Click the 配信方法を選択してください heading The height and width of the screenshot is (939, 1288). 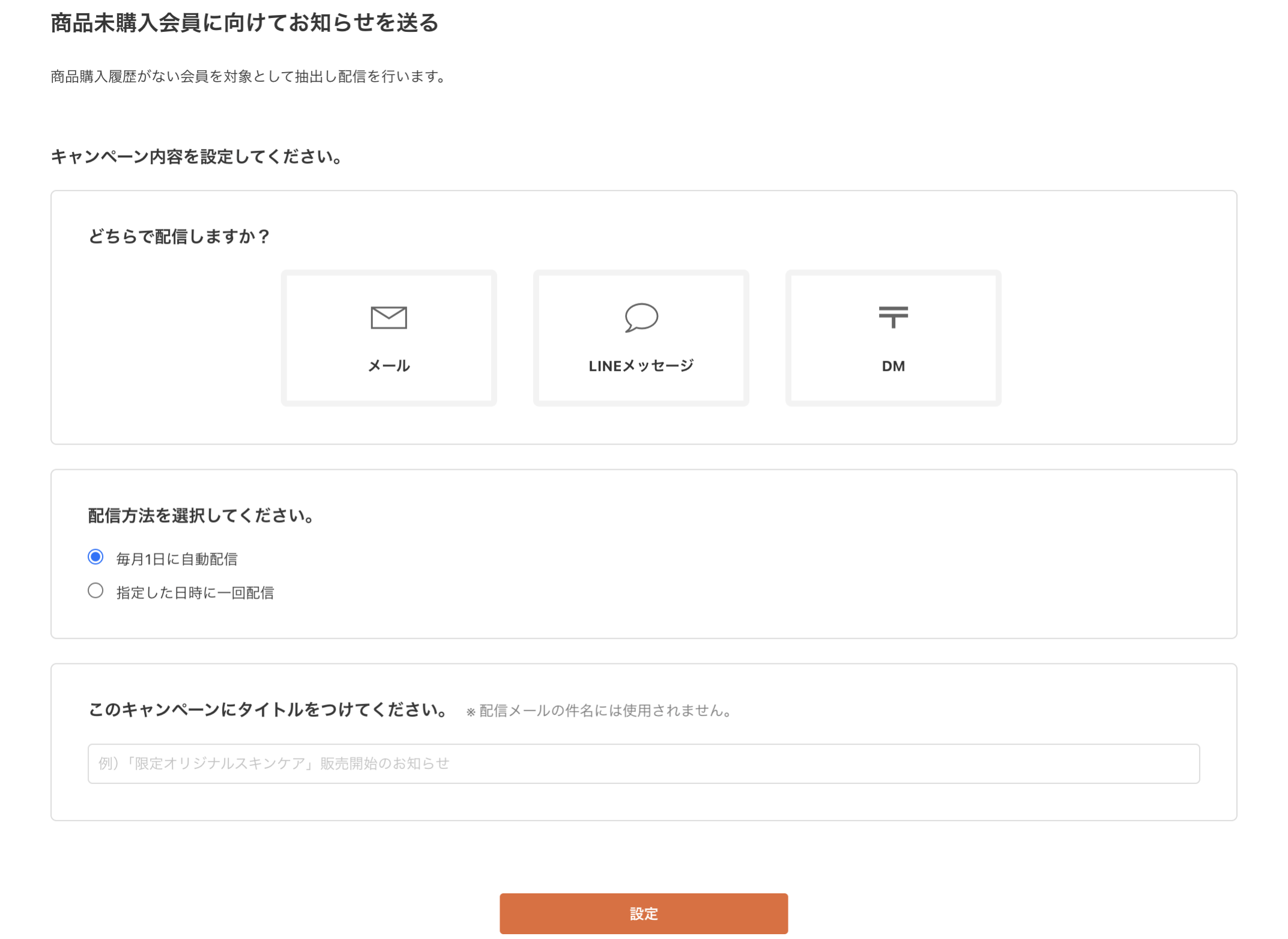pyautogui.click(x=201, y=515)
